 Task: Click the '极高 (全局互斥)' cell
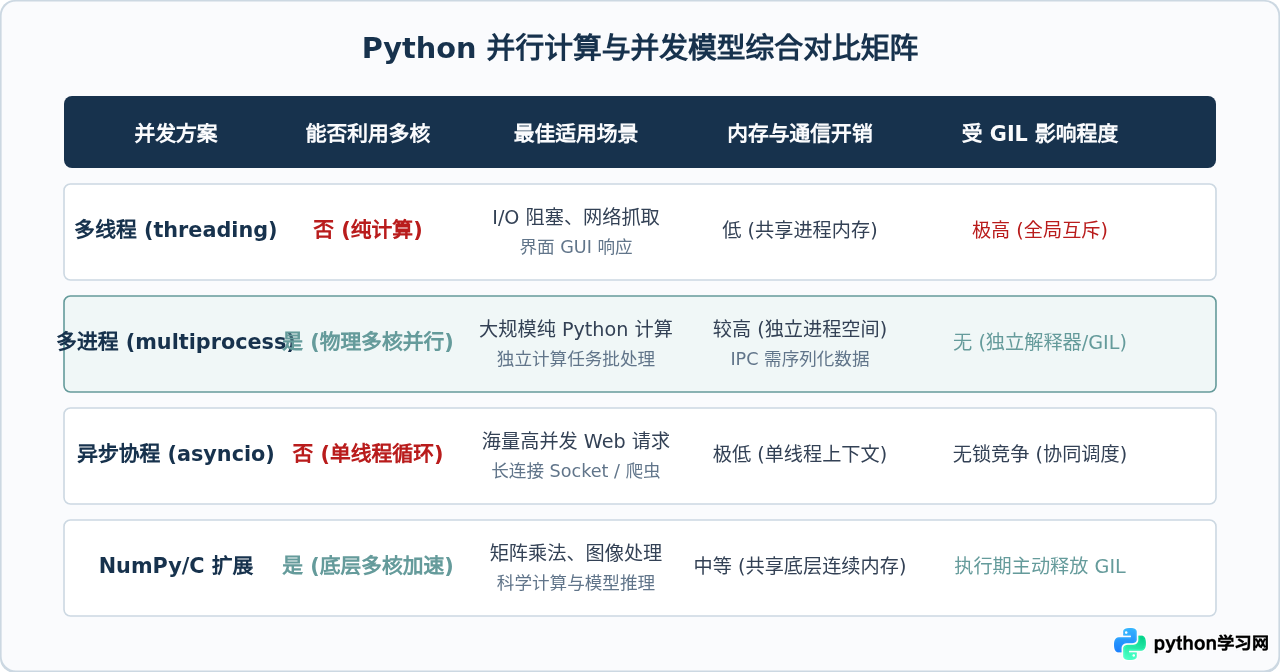1040,230
